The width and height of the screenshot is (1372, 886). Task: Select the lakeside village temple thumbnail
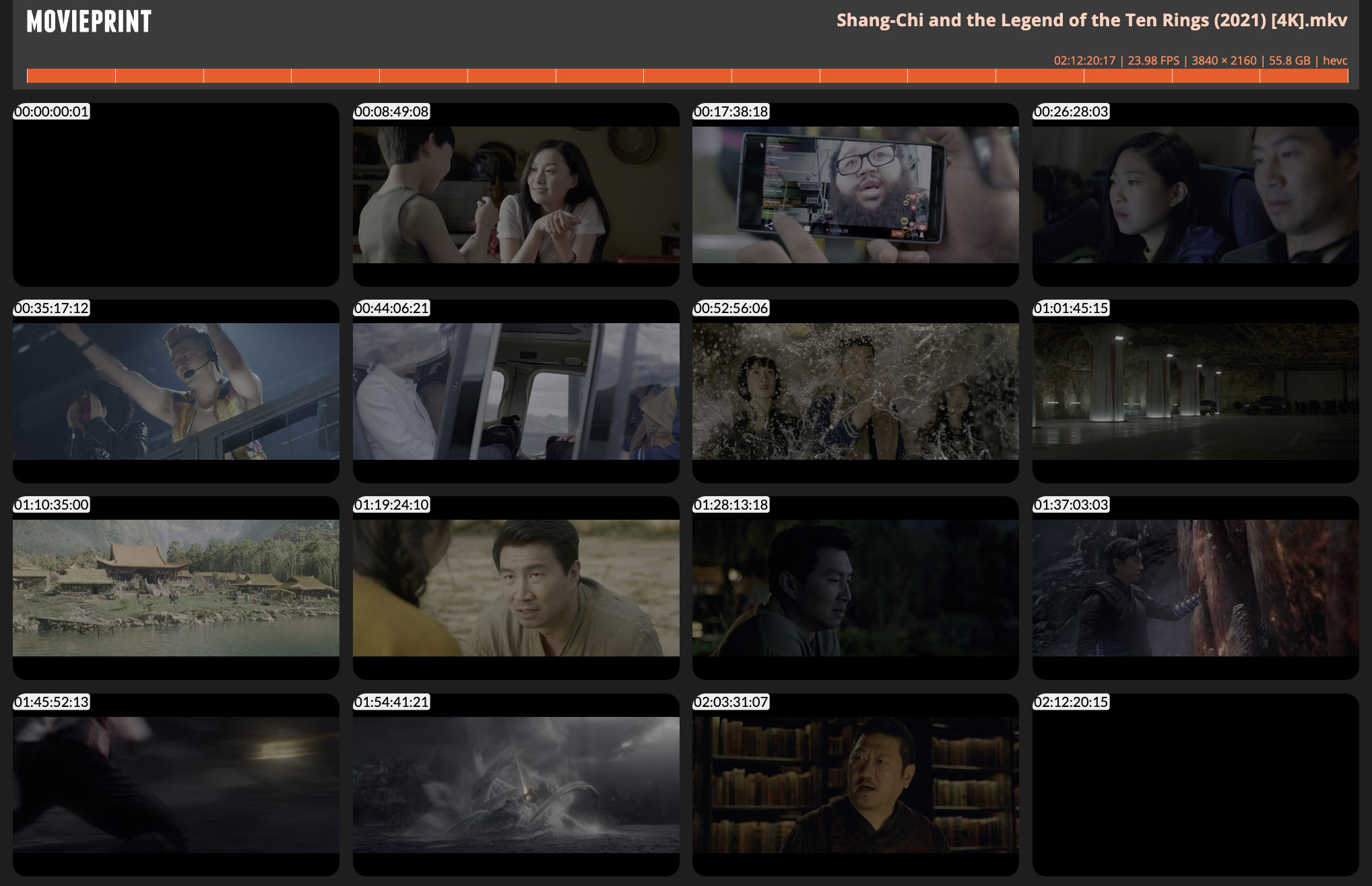click(x=176, y=588)
